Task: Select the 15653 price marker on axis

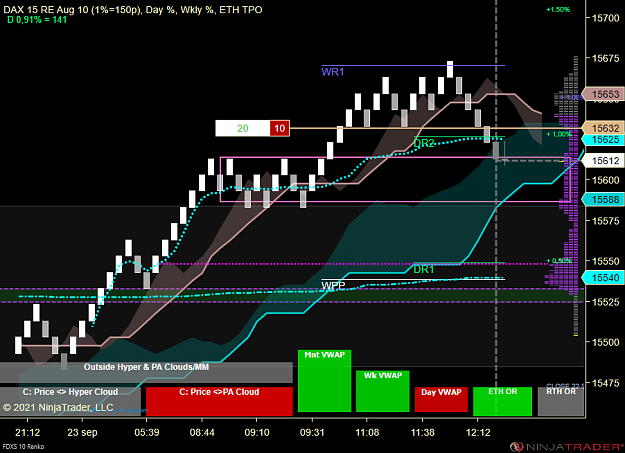Action: [x=603, y=94]
